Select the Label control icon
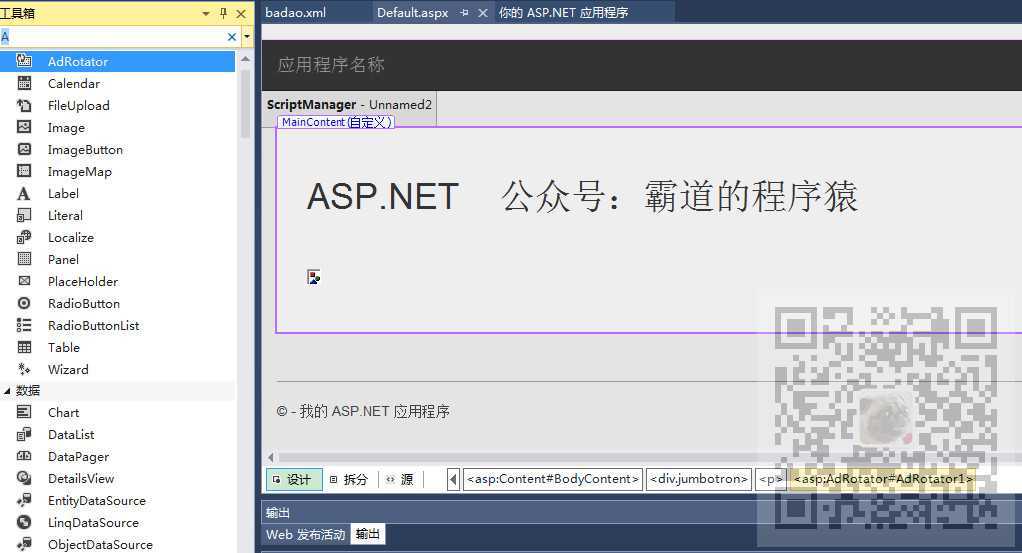Screen dimensions: 1022x553 point(24,193)
